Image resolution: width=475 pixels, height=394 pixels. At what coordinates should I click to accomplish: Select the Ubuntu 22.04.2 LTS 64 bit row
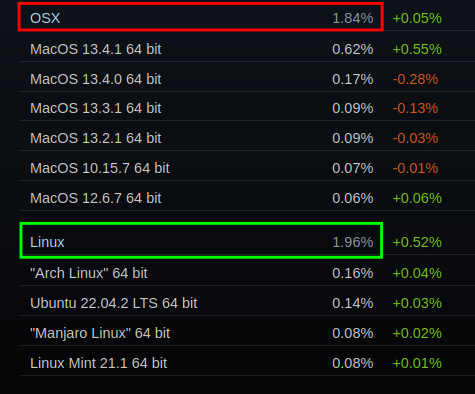tap(247, 303)
